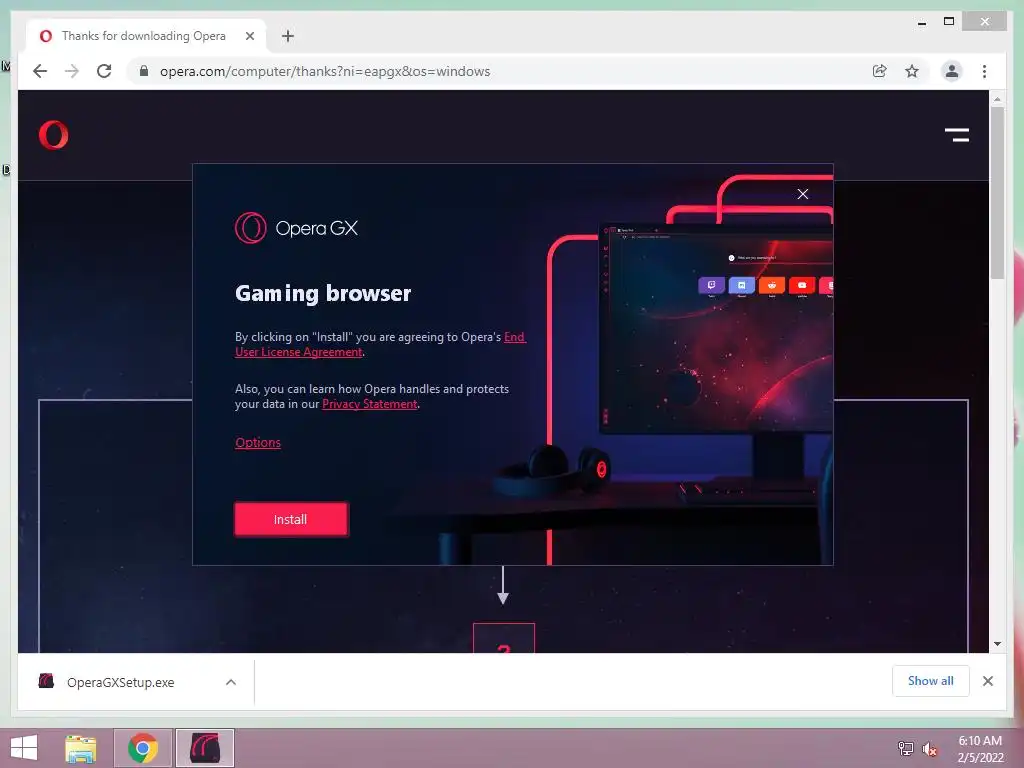Click the Opera GX logo in installer
Viewport: 1024px width, 768px height.
click(296, 228)
